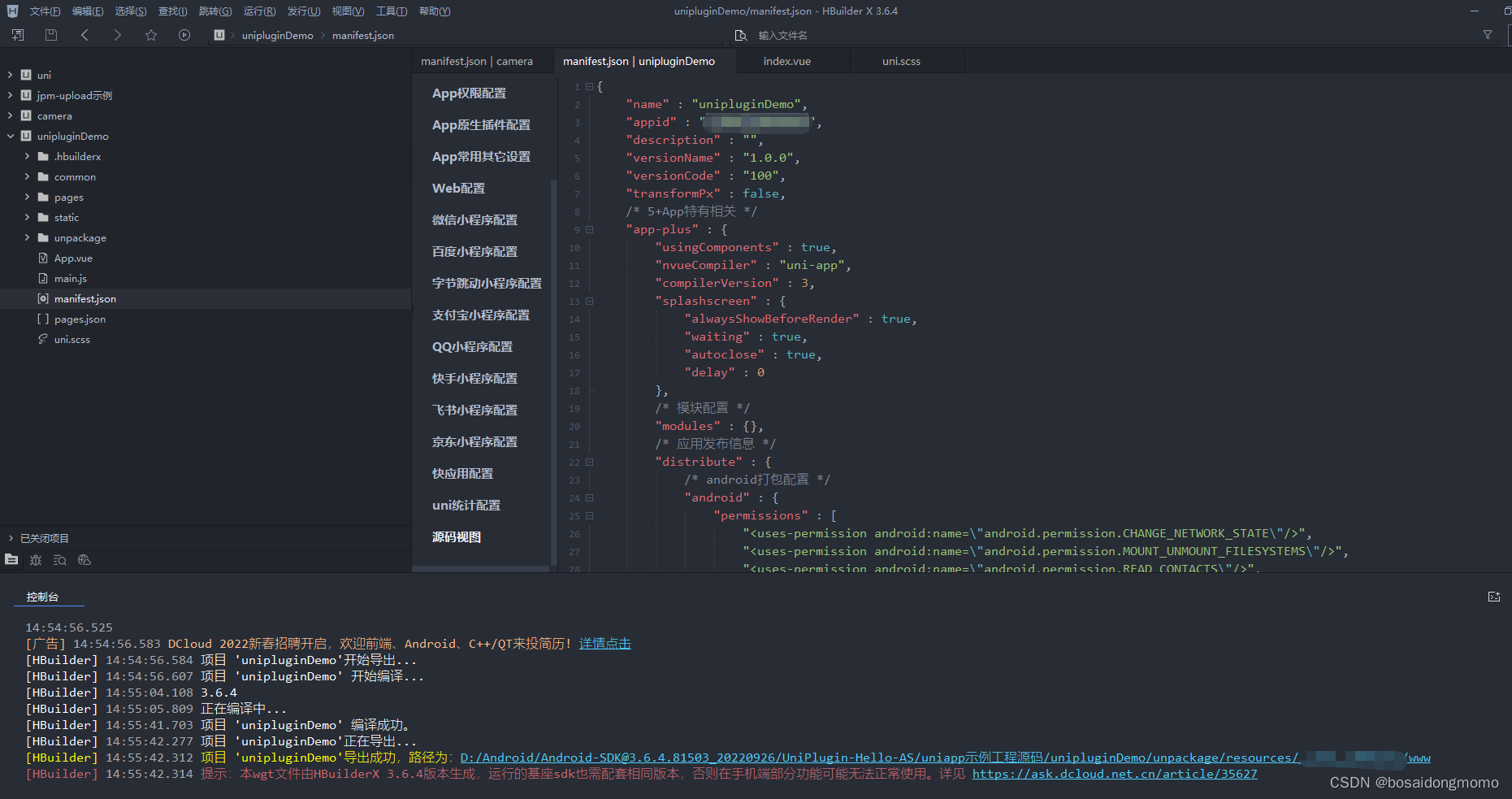The image size is (1512, 799).
Task: Open the 帮助(Y) menu
Action: (435, 11)
